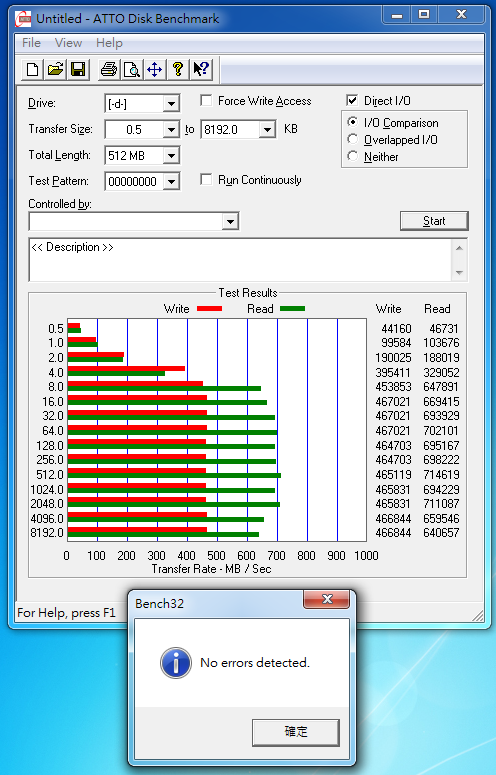The image size is (496, 775).
Task: Click the read value 714619
Action: coord(441,474)
